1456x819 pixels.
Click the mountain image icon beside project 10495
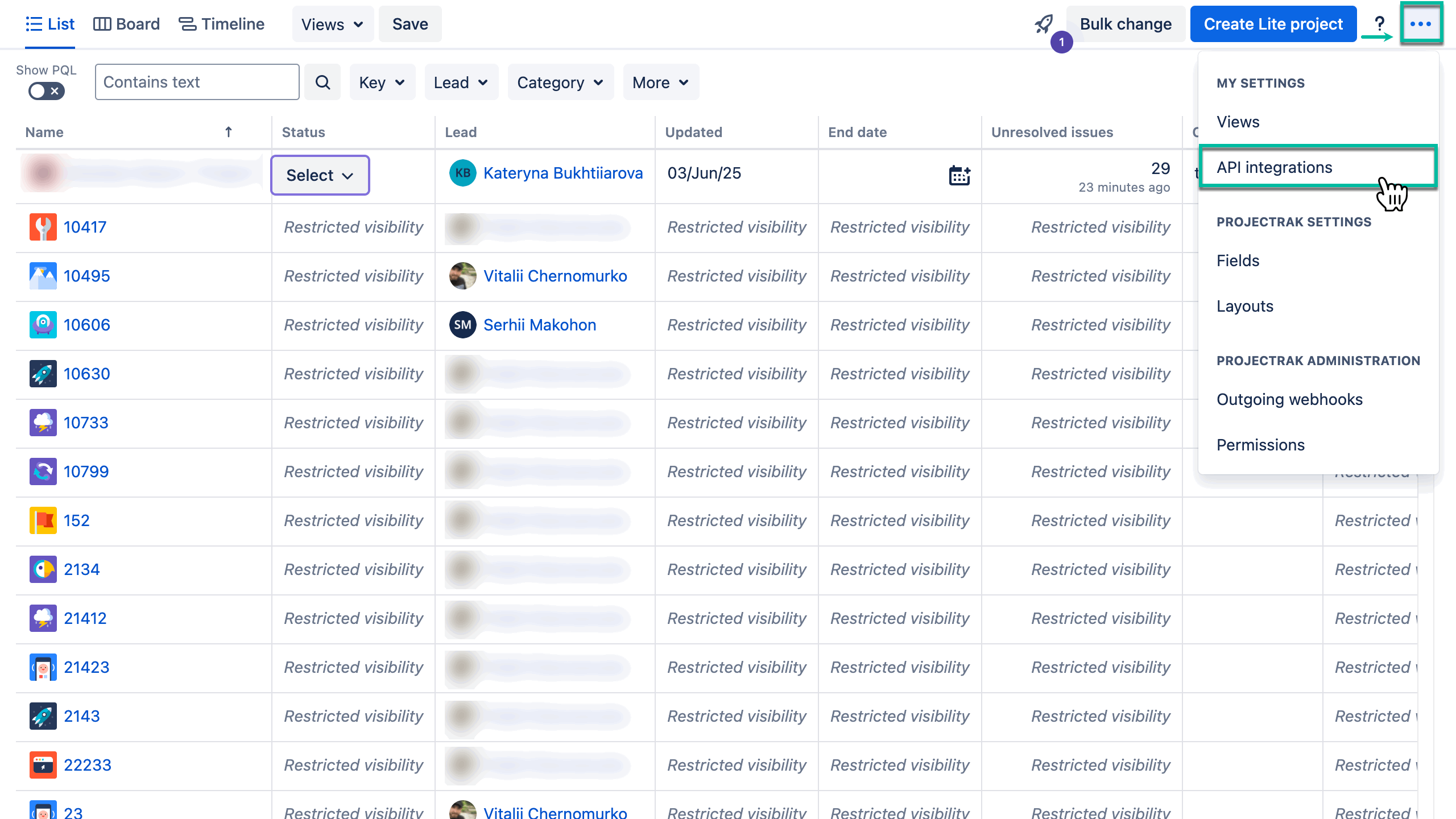pos(43,276)
